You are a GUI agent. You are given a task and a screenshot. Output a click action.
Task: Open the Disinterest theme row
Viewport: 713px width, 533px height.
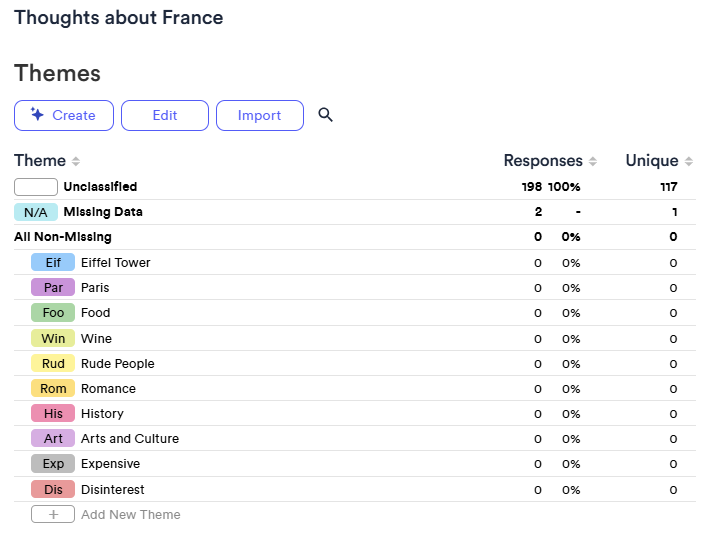tap(355, 489)
